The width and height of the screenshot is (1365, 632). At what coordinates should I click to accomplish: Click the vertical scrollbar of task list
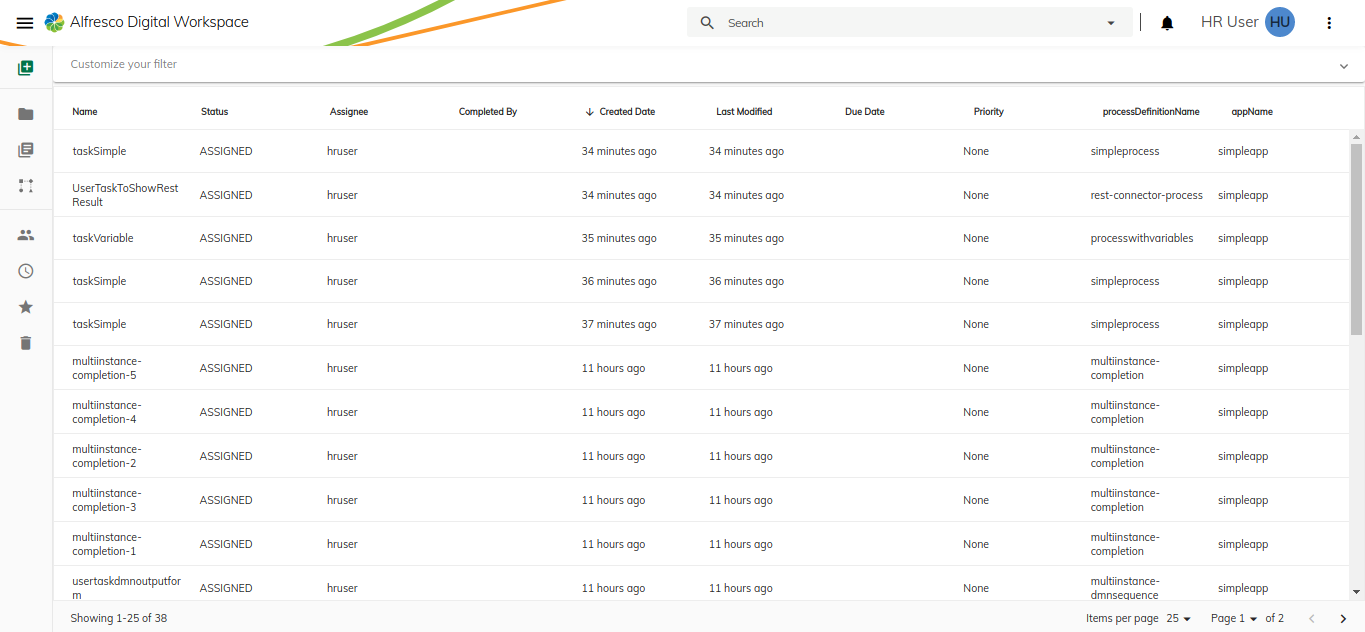pos(1356,240)
